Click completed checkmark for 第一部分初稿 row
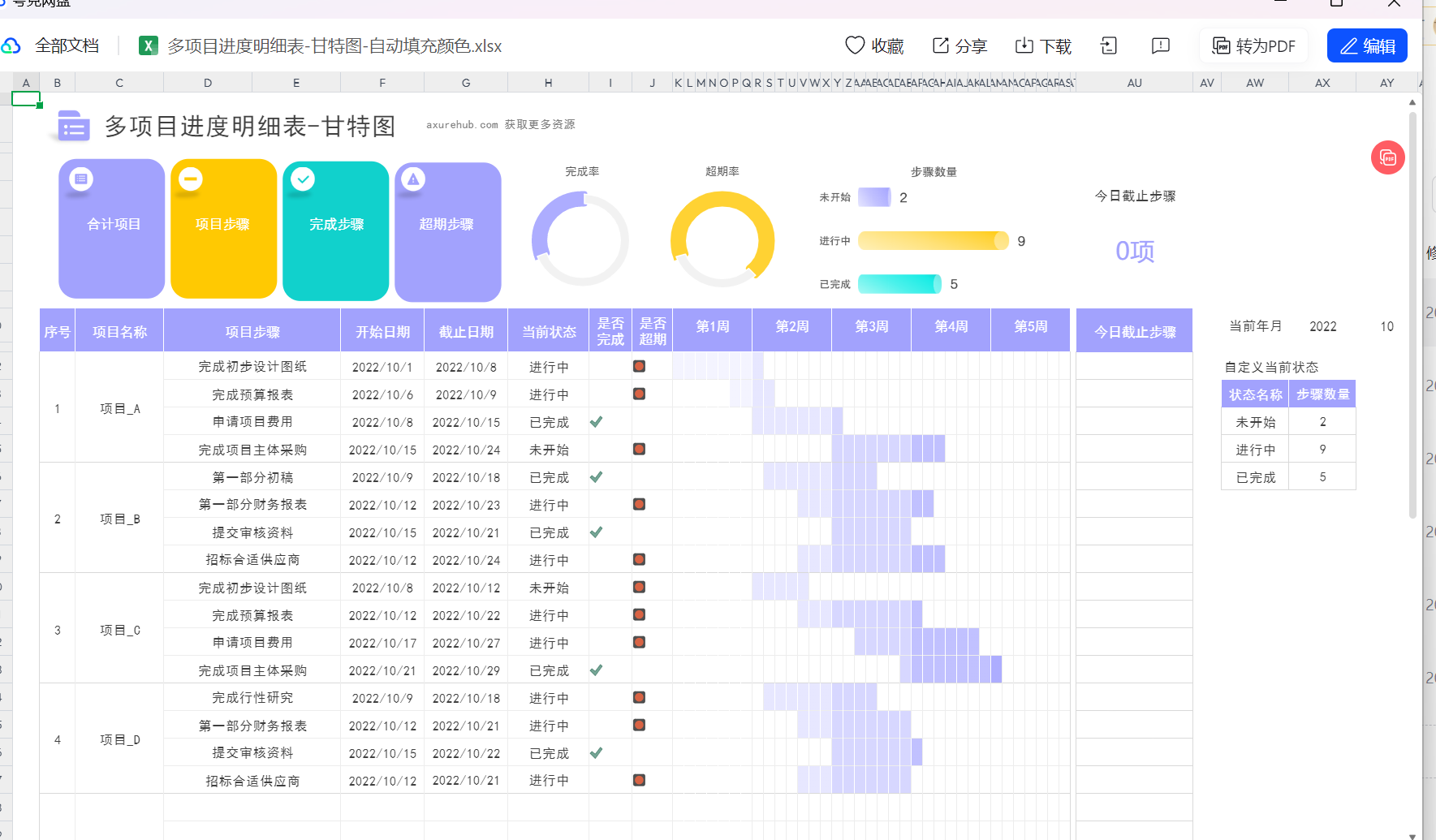Screen dimensions: 1436x840 tap(596, 477)
